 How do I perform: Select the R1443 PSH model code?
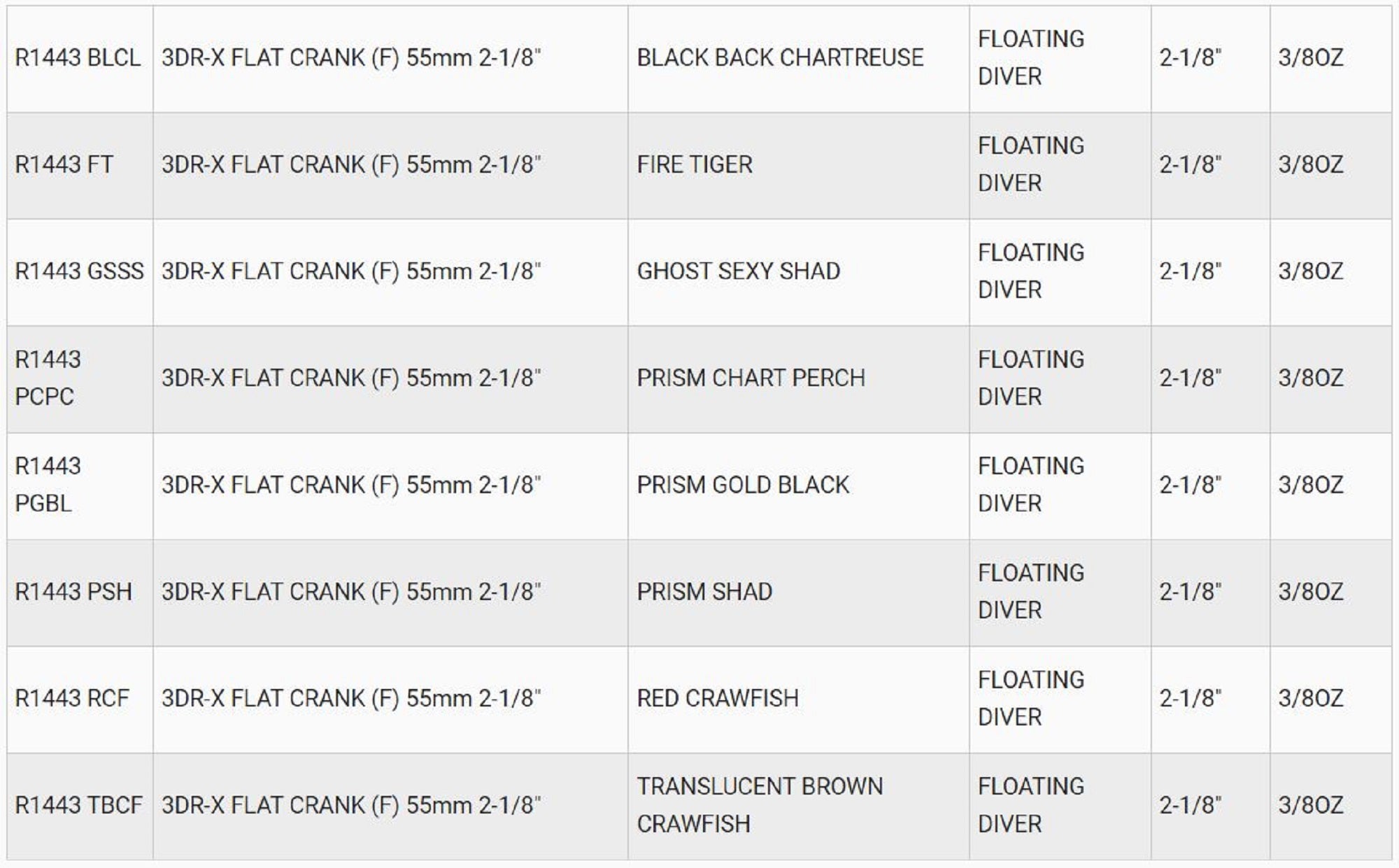click(73, 592)
